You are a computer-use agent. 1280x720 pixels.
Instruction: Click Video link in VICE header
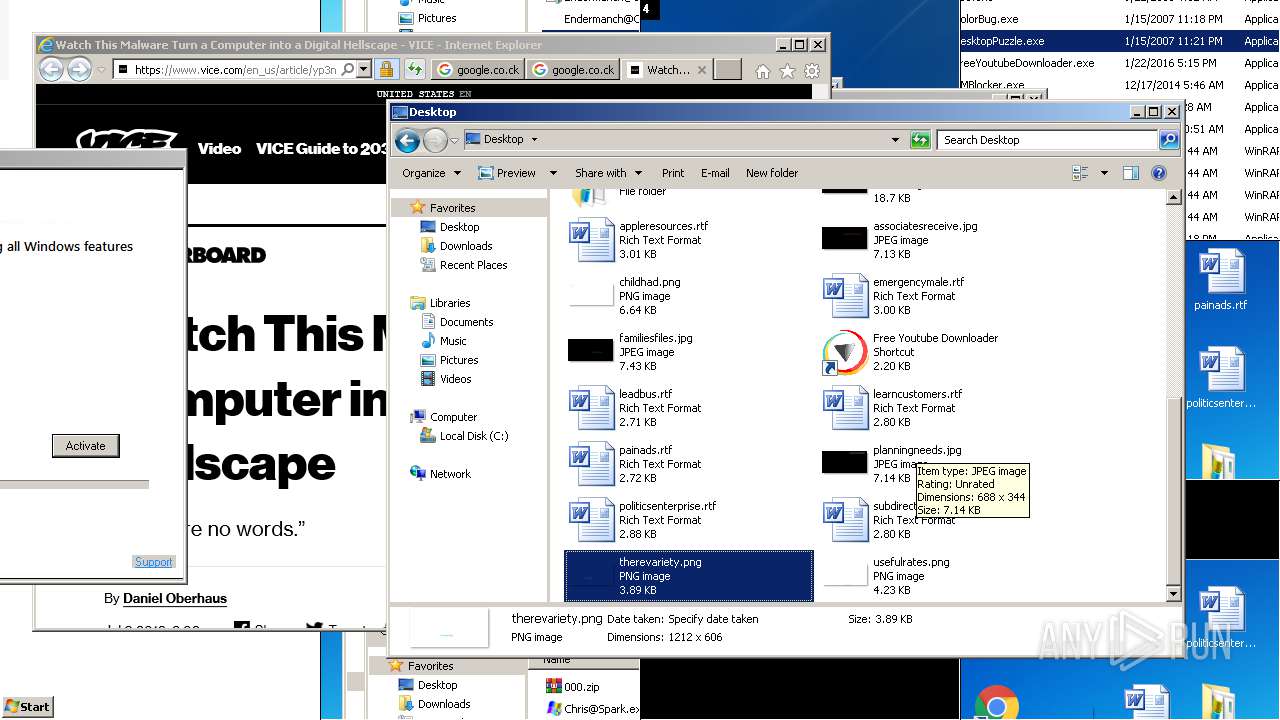click(x=219, y=148)
